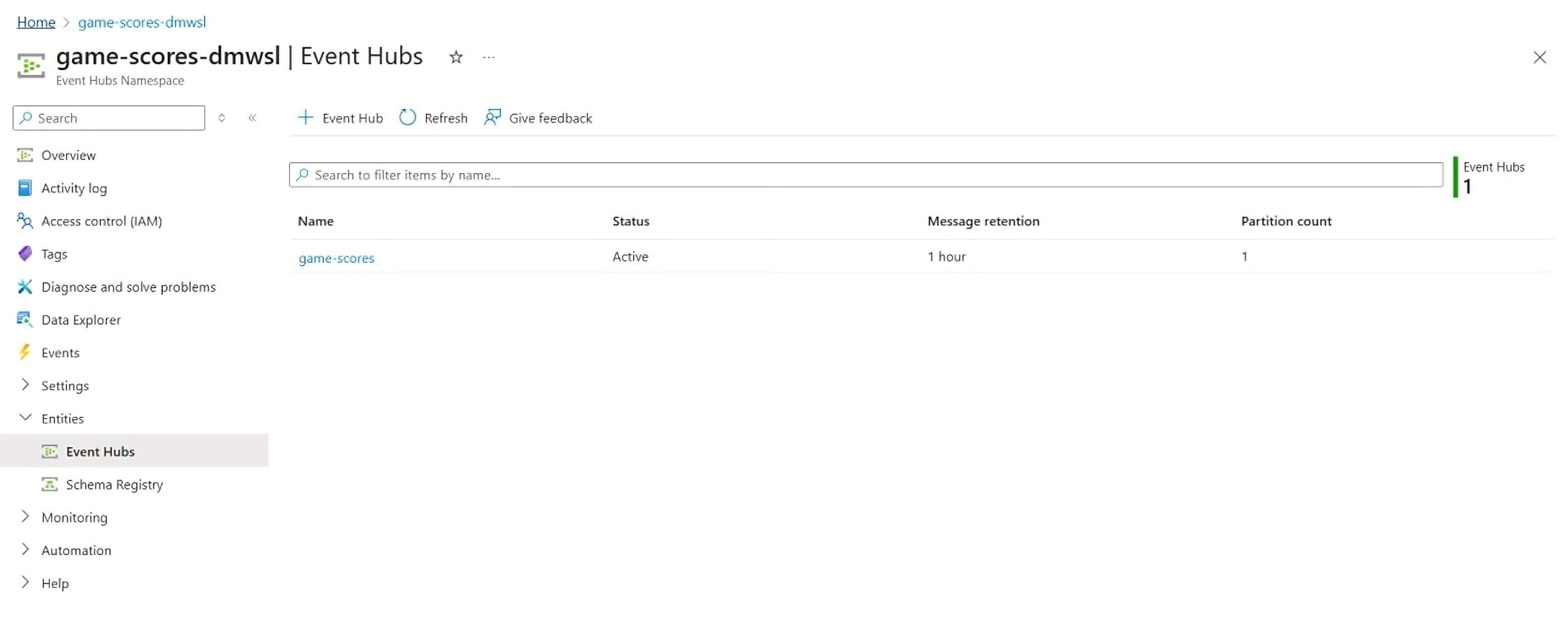Collapse the Entities section chevron
Screen dimensions: 1568x618
[x=25, y=418]
